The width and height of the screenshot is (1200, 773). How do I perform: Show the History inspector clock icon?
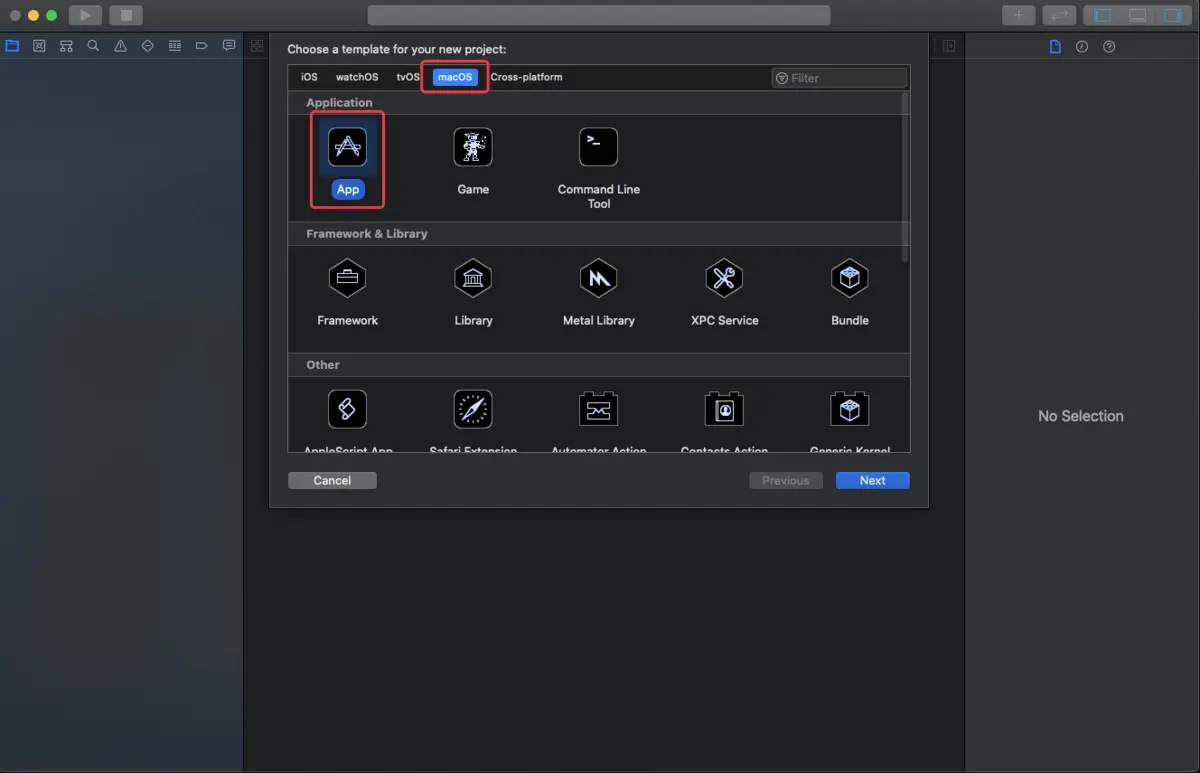pyautogui.click(x=1082, y=47)
